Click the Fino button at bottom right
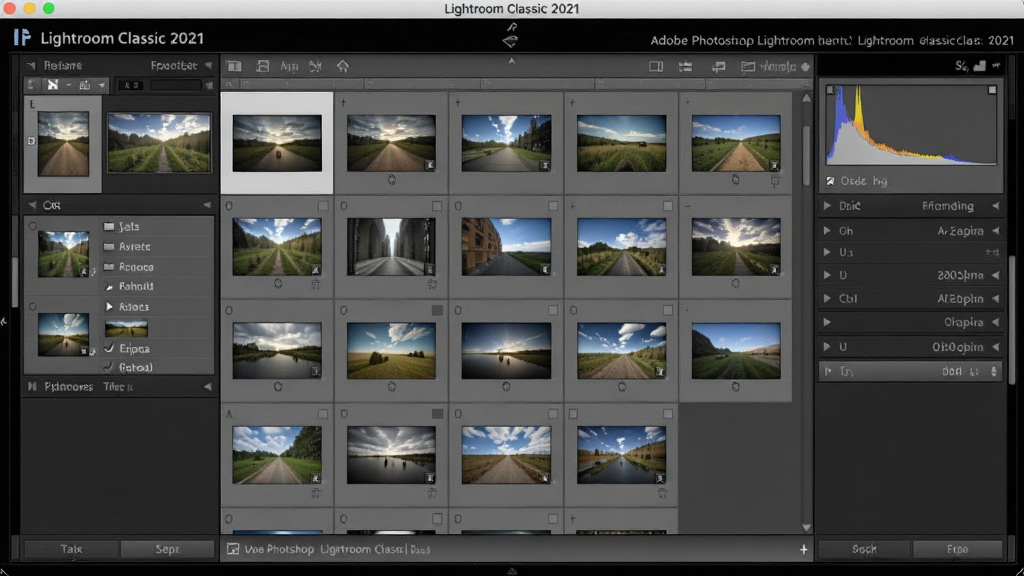This screenshot has height=576, width=1024. tap(957, 549)
